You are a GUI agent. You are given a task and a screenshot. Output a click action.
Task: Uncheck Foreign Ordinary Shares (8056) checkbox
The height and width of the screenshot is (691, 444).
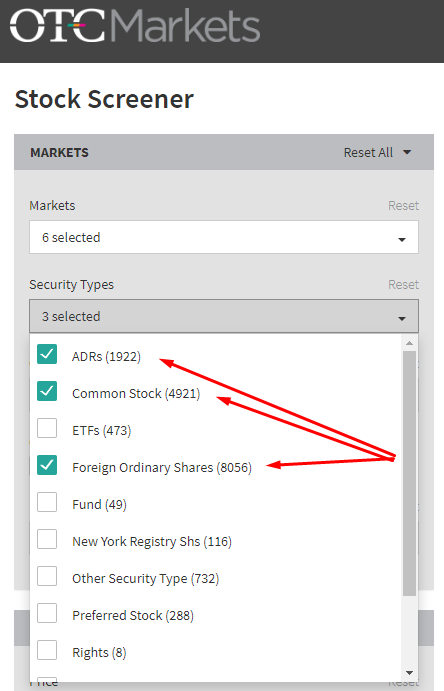tap(47, 465)
